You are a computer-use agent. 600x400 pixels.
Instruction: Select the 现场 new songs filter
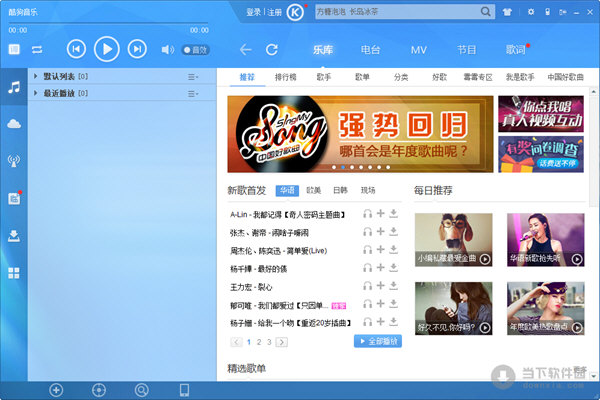pos(368,190)
